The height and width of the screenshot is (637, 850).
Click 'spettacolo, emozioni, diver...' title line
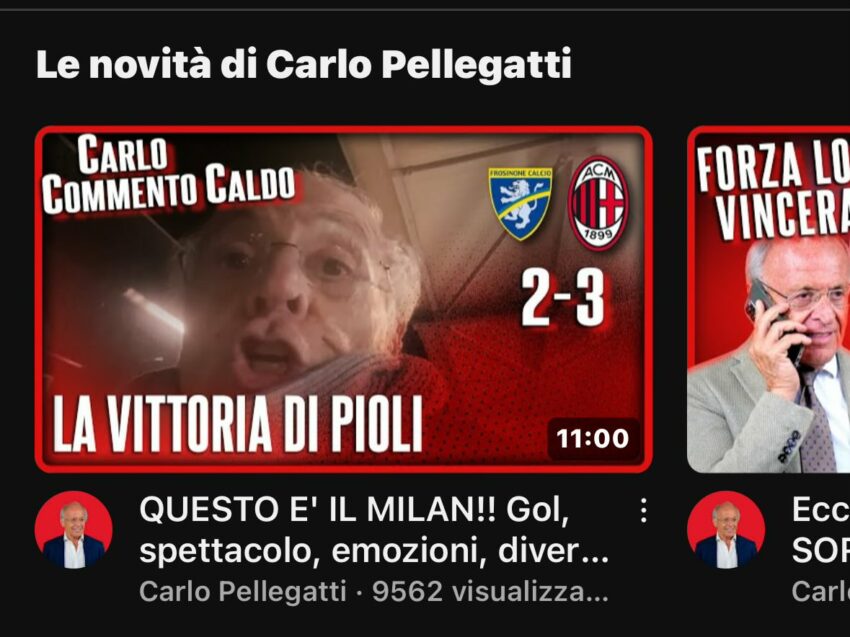click(x=374, y=551)
